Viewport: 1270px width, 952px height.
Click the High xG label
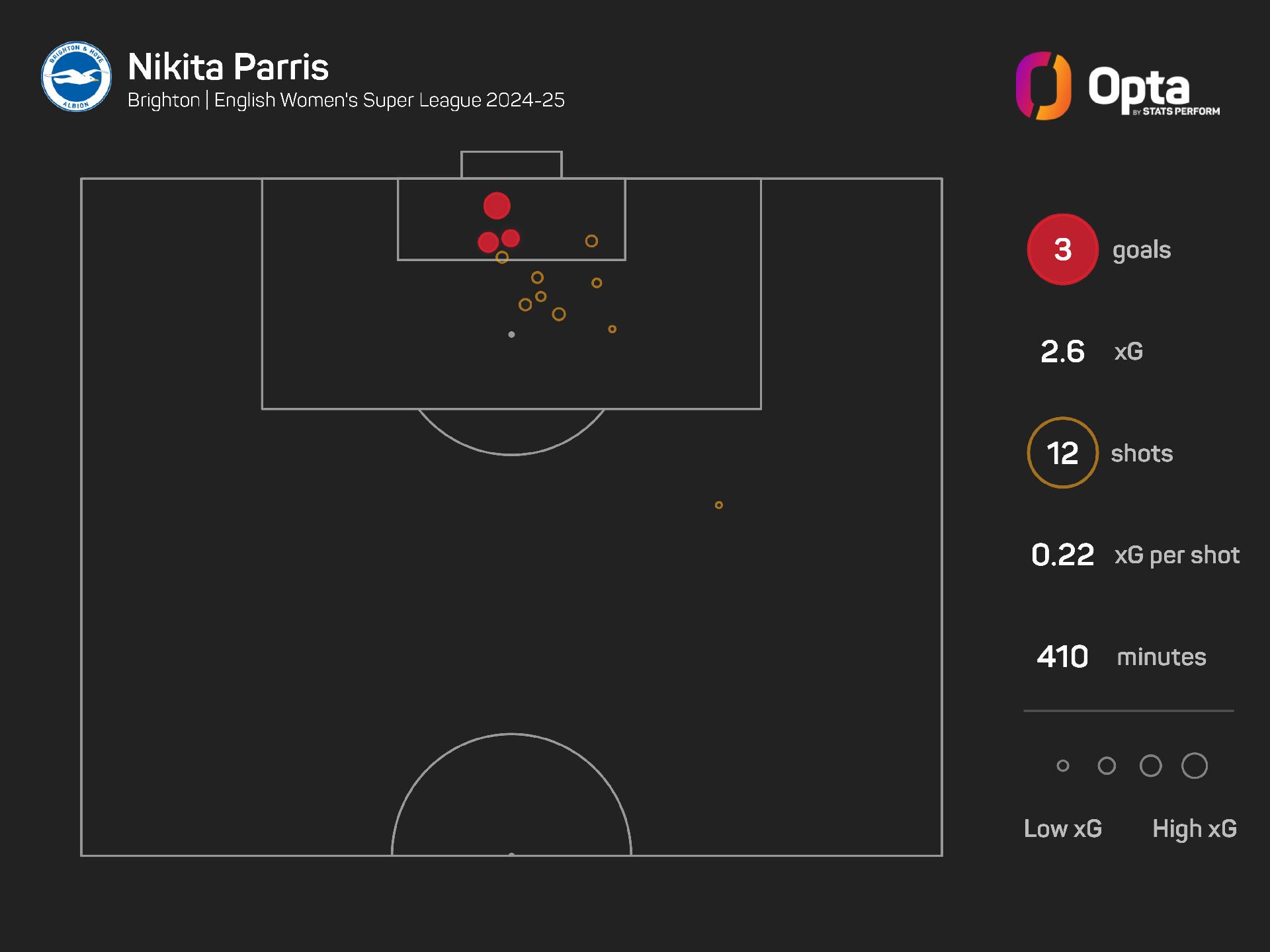pos(1195,829)
